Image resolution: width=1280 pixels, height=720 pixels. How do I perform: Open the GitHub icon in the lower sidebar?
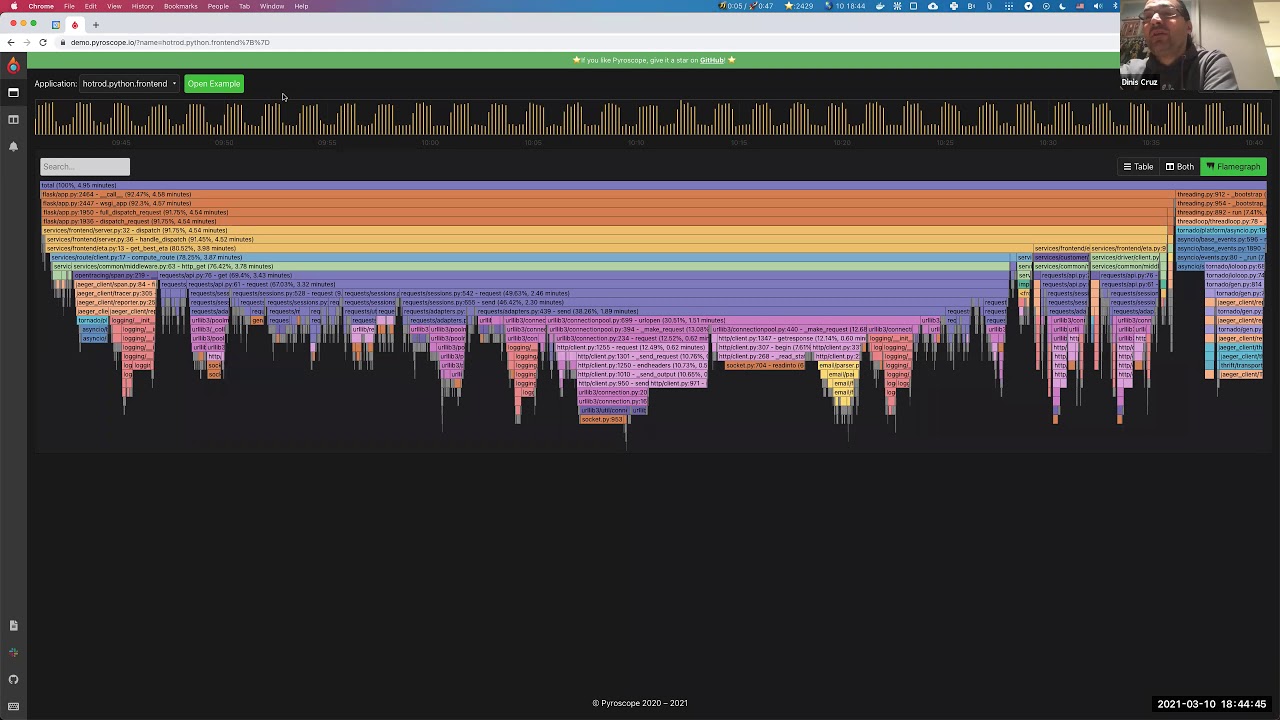(x=13, y=679)
